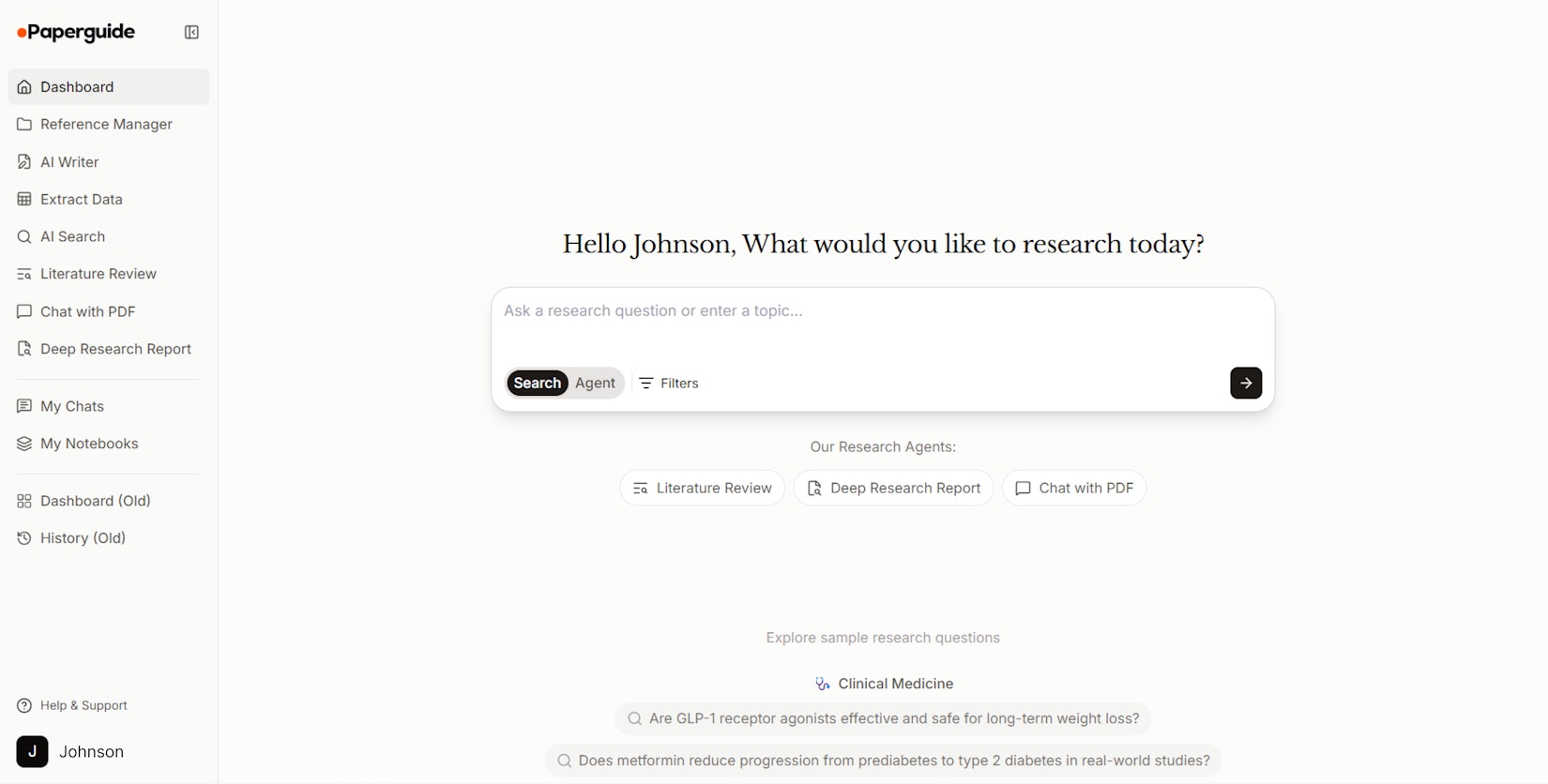Start Chat with PDF agent button
The height and width of the screenshot is (784, 1548).
(x=1074, y=488)
